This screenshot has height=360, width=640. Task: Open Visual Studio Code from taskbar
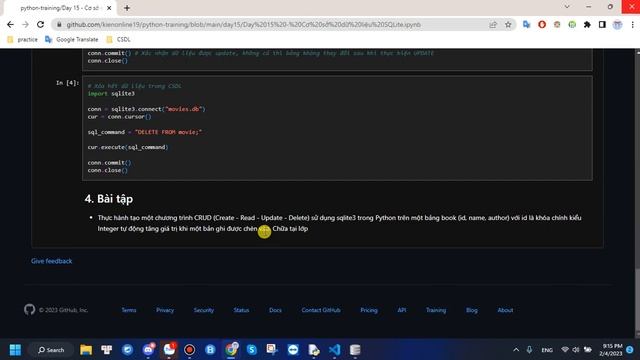(334, 350)
